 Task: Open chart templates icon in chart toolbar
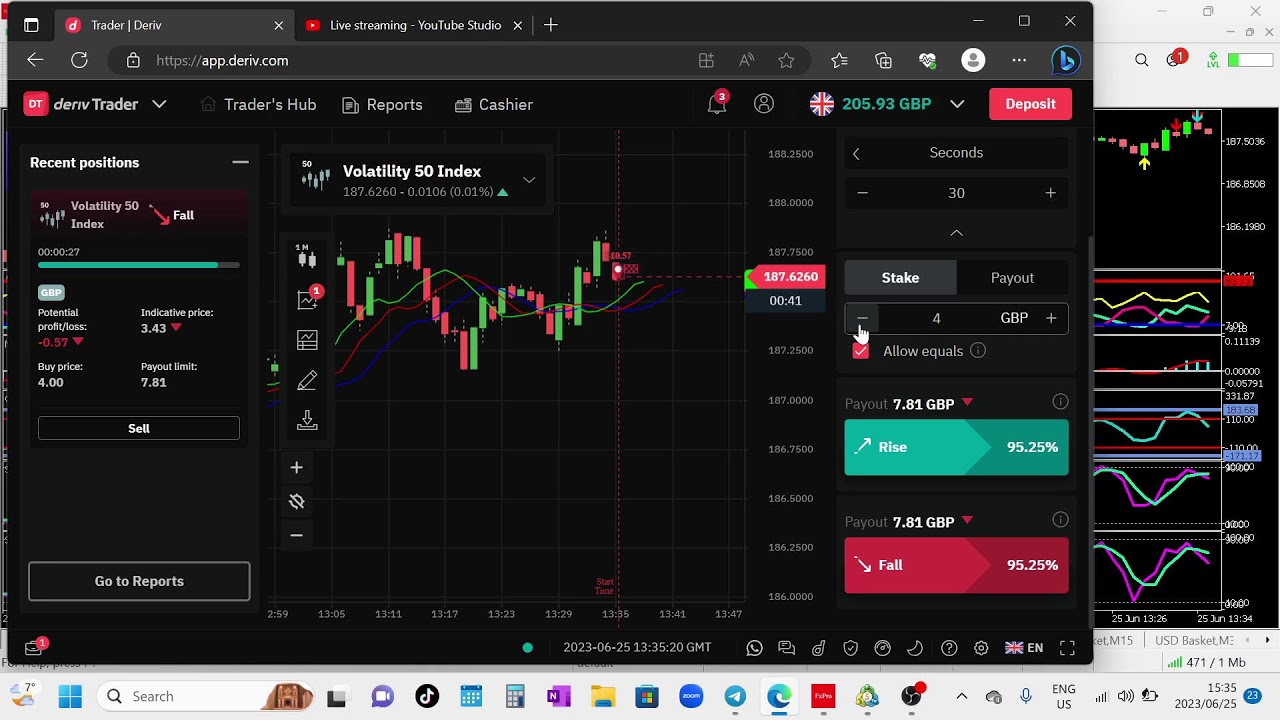click(x=307, y=340)
